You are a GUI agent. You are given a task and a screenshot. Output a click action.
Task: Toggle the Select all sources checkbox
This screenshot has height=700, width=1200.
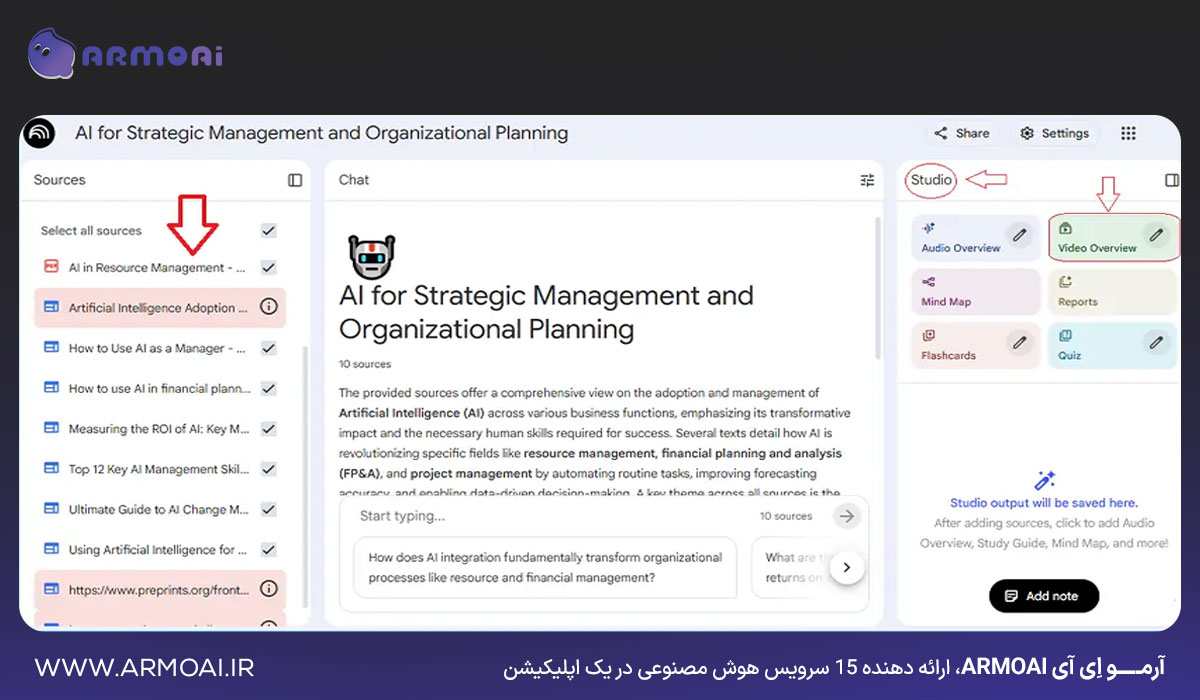268,231
